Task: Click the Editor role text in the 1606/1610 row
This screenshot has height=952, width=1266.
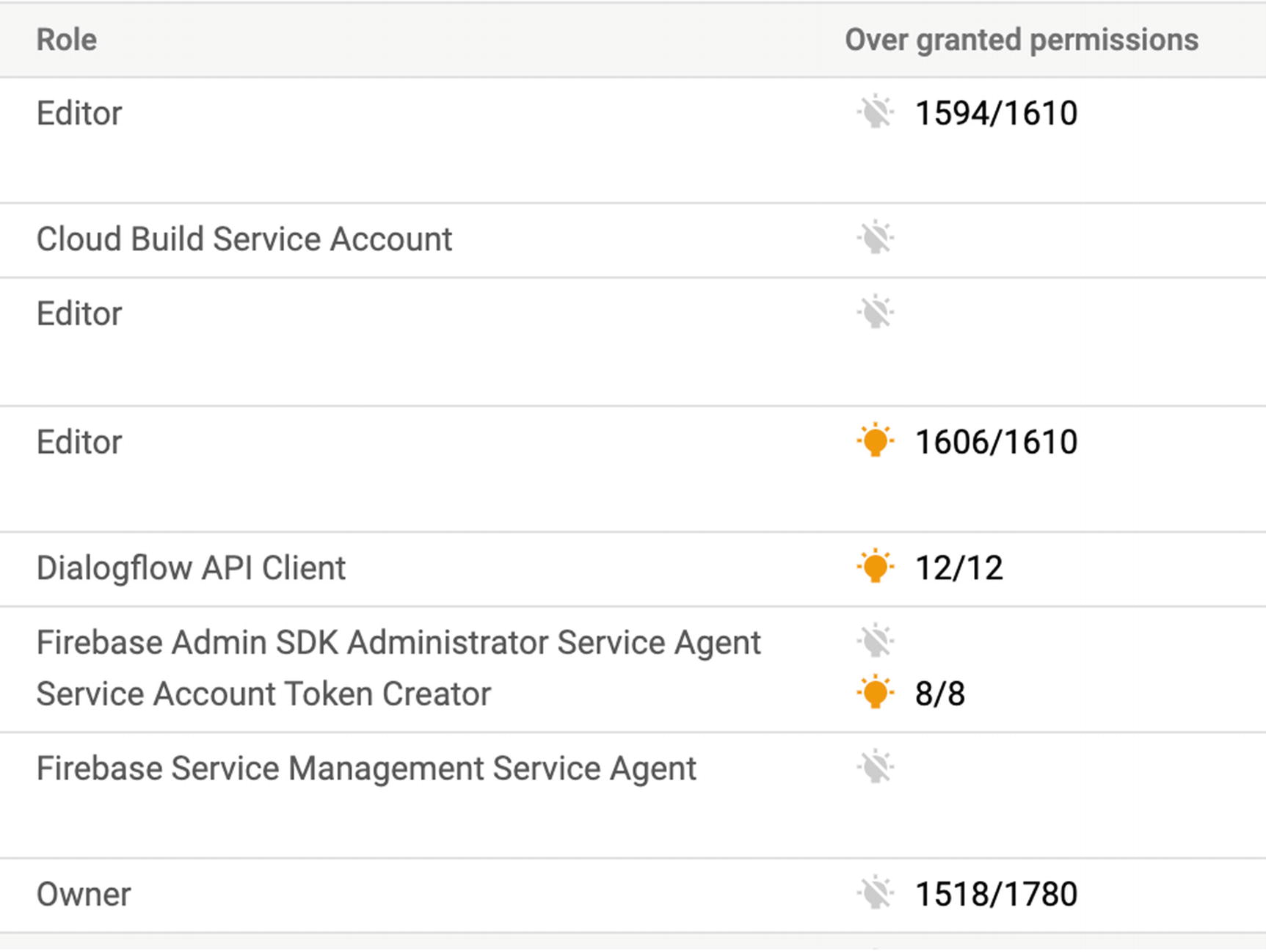Action: [x=79, y=443]
